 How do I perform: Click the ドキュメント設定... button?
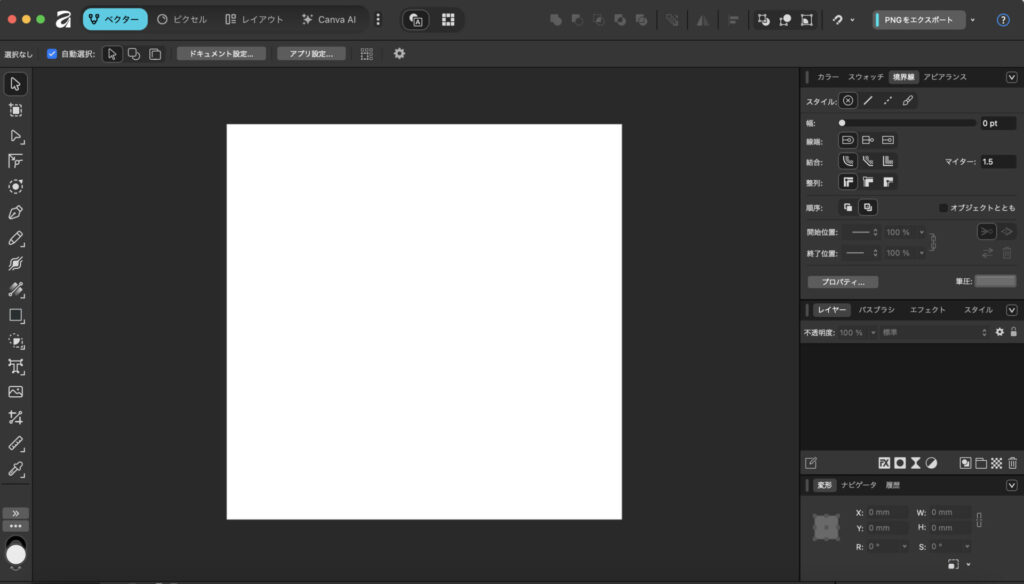click(221, 54)
